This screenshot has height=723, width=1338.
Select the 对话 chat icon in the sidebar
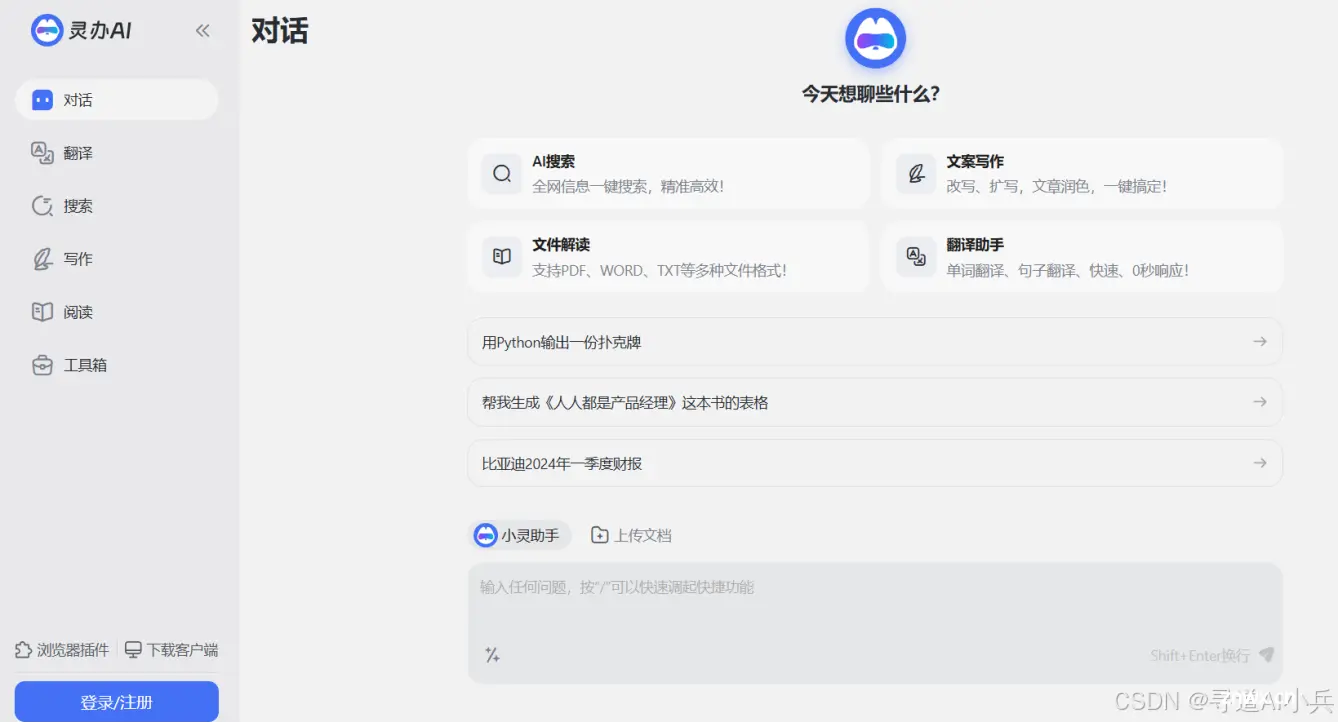click(x=42, y=100)
